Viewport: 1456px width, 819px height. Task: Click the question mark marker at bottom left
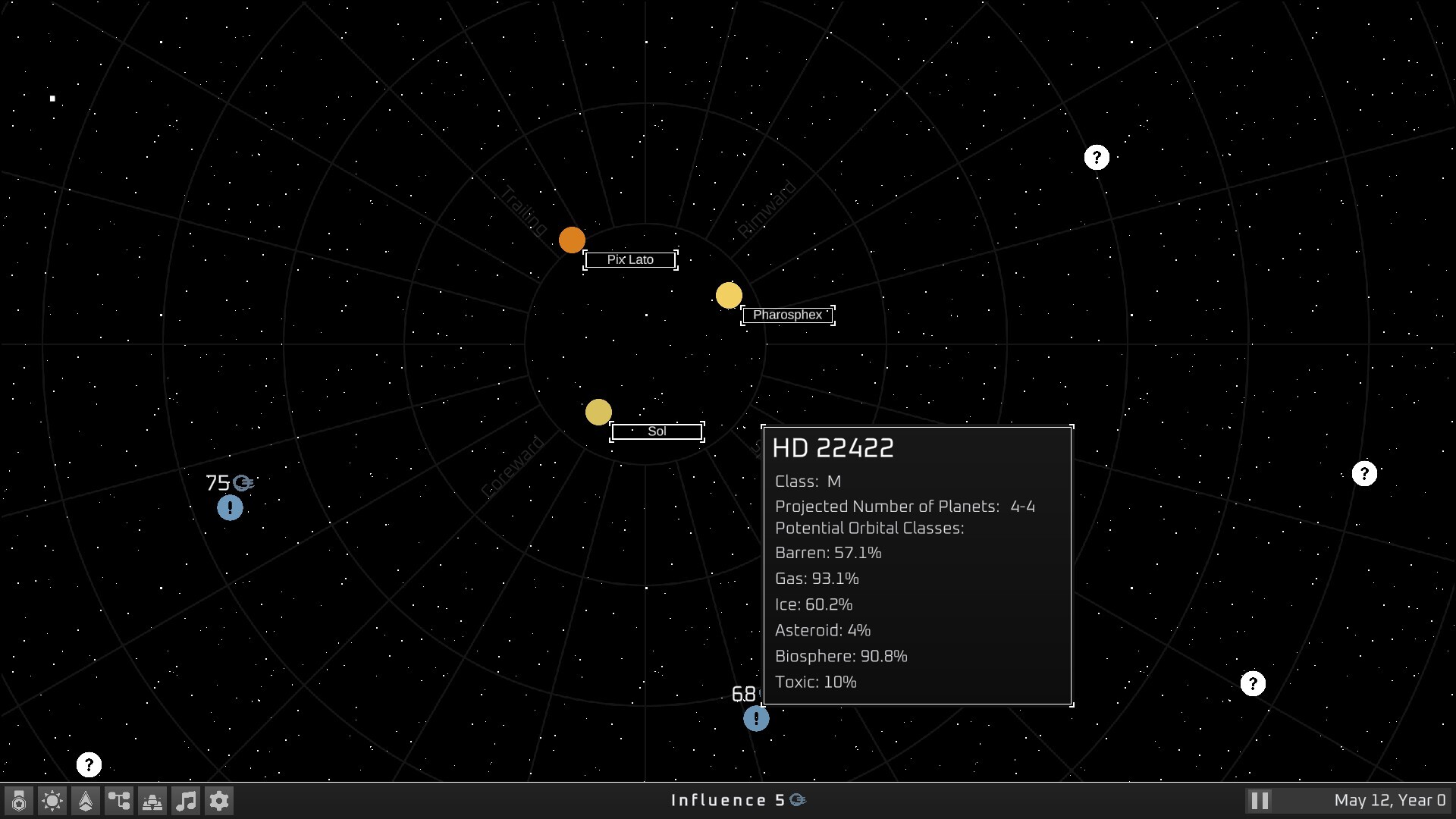[x=88, y=764]
